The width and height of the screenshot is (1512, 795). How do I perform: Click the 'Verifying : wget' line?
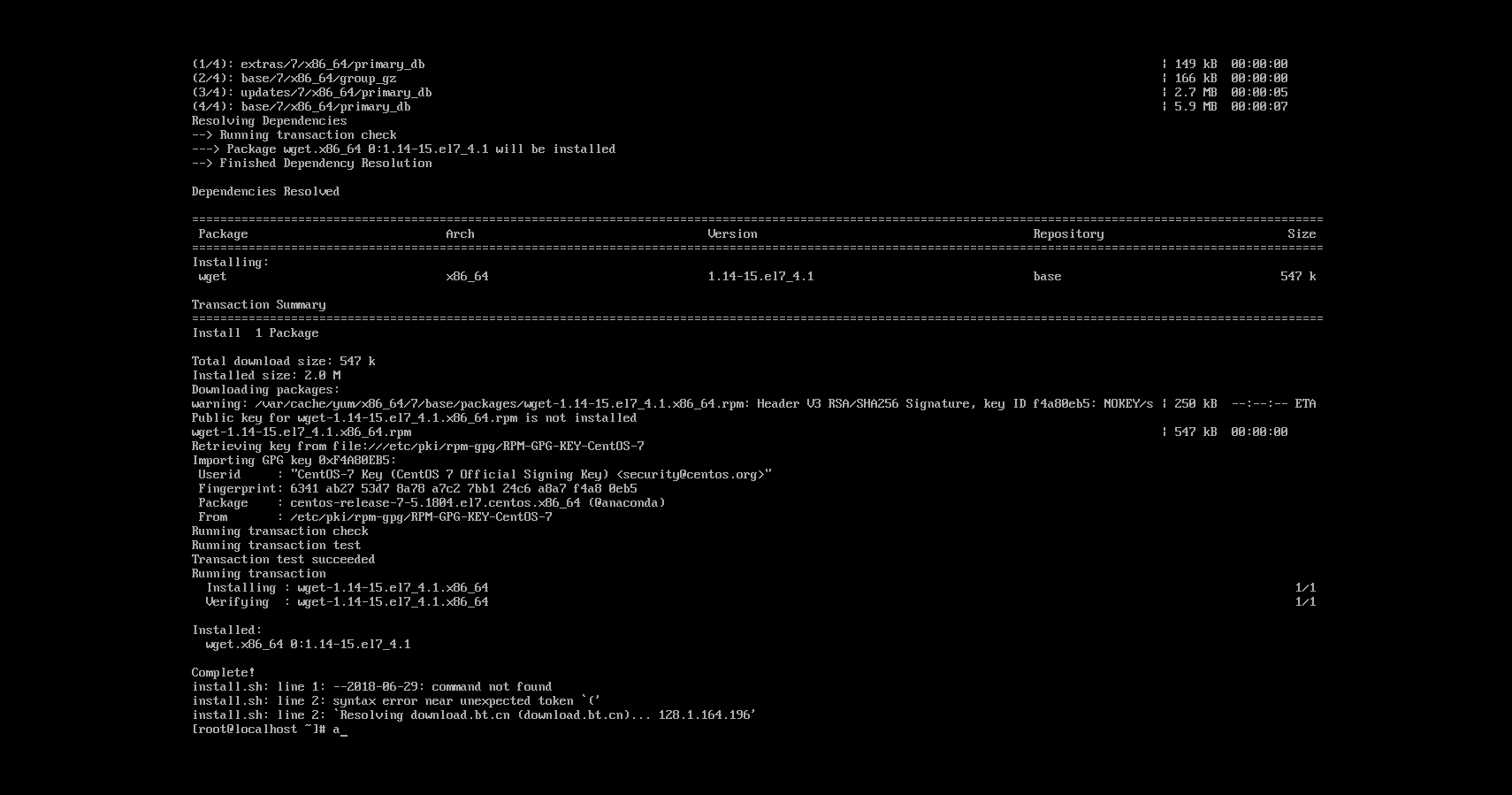tap(347, 601)
